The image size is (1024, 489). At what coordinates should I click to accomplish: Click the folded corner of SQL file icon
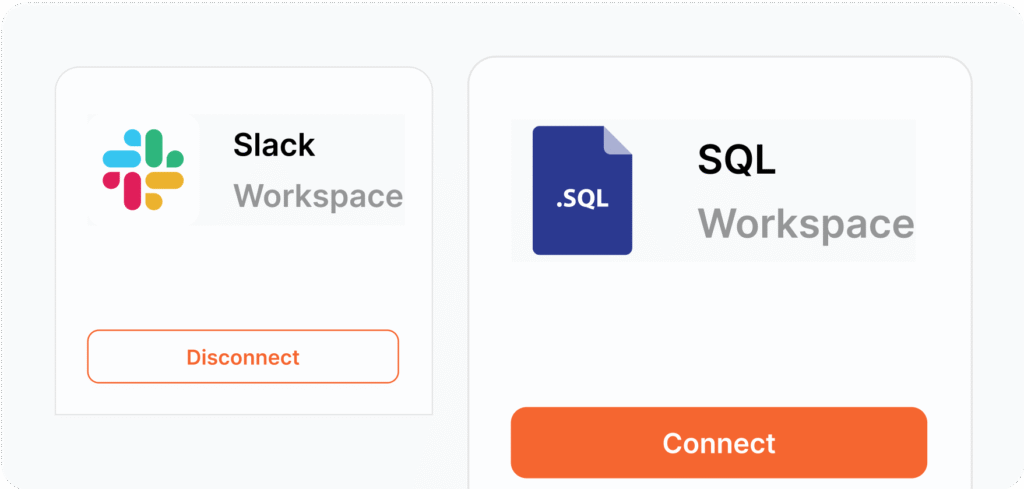click(x=617, y=140)
